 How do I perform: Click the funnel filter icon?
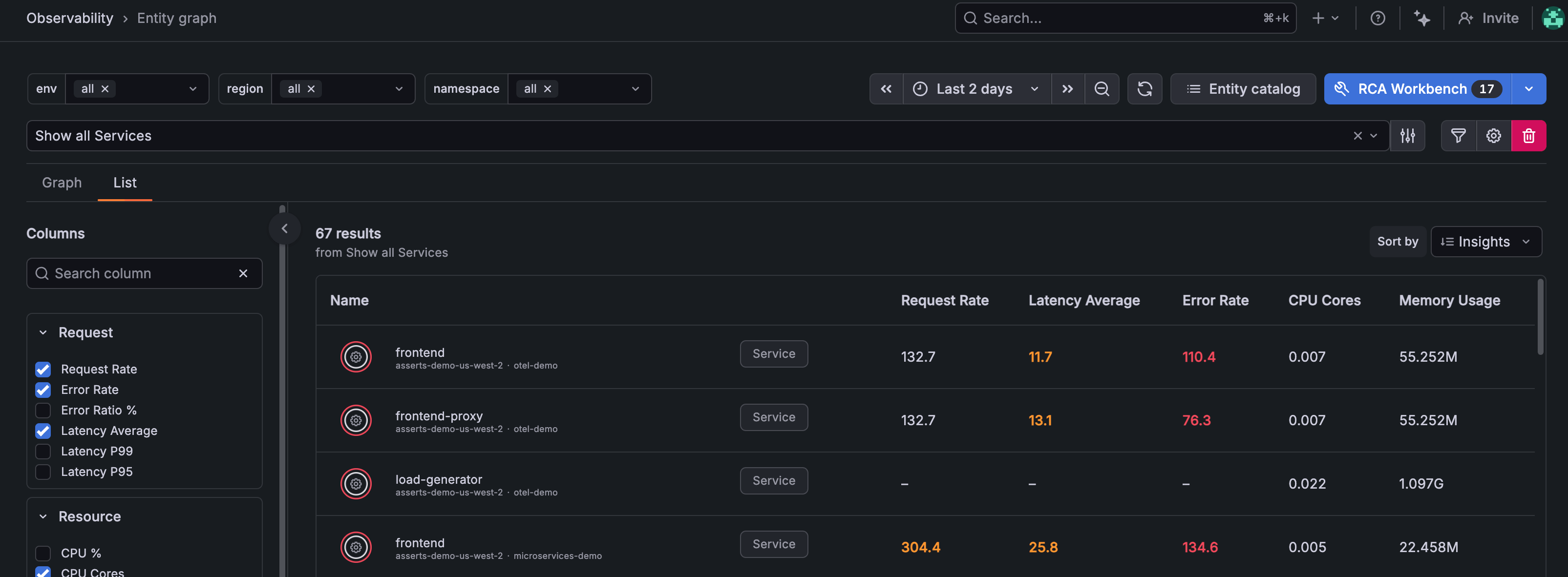pyautogui.click(x=1458, y=136)
